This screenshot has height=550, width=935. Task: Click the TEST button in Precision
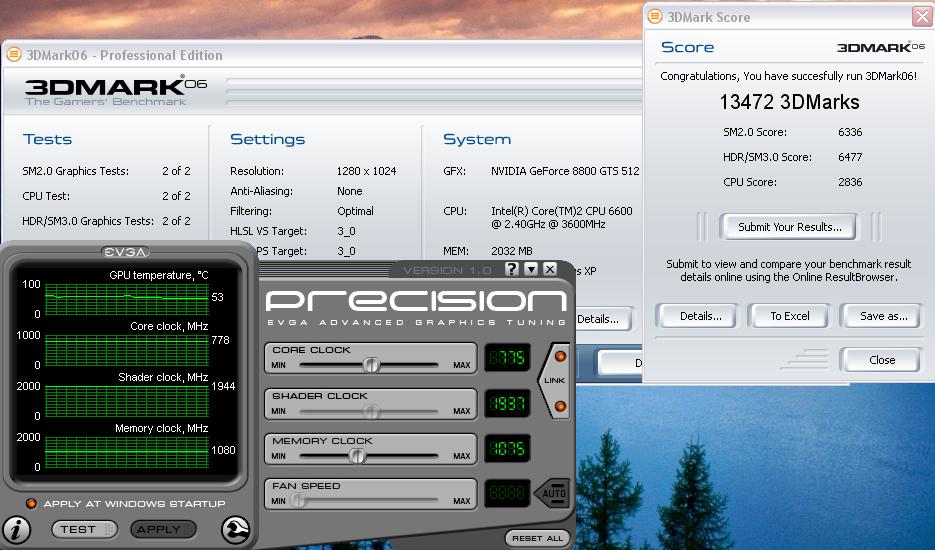[85, 529]
